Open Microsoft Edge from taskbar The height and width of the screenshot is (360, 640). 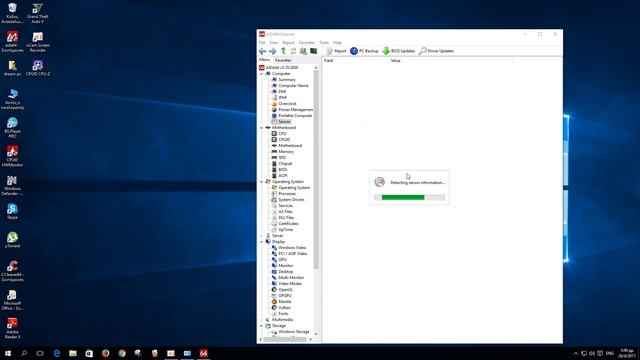tap(57, 353)
